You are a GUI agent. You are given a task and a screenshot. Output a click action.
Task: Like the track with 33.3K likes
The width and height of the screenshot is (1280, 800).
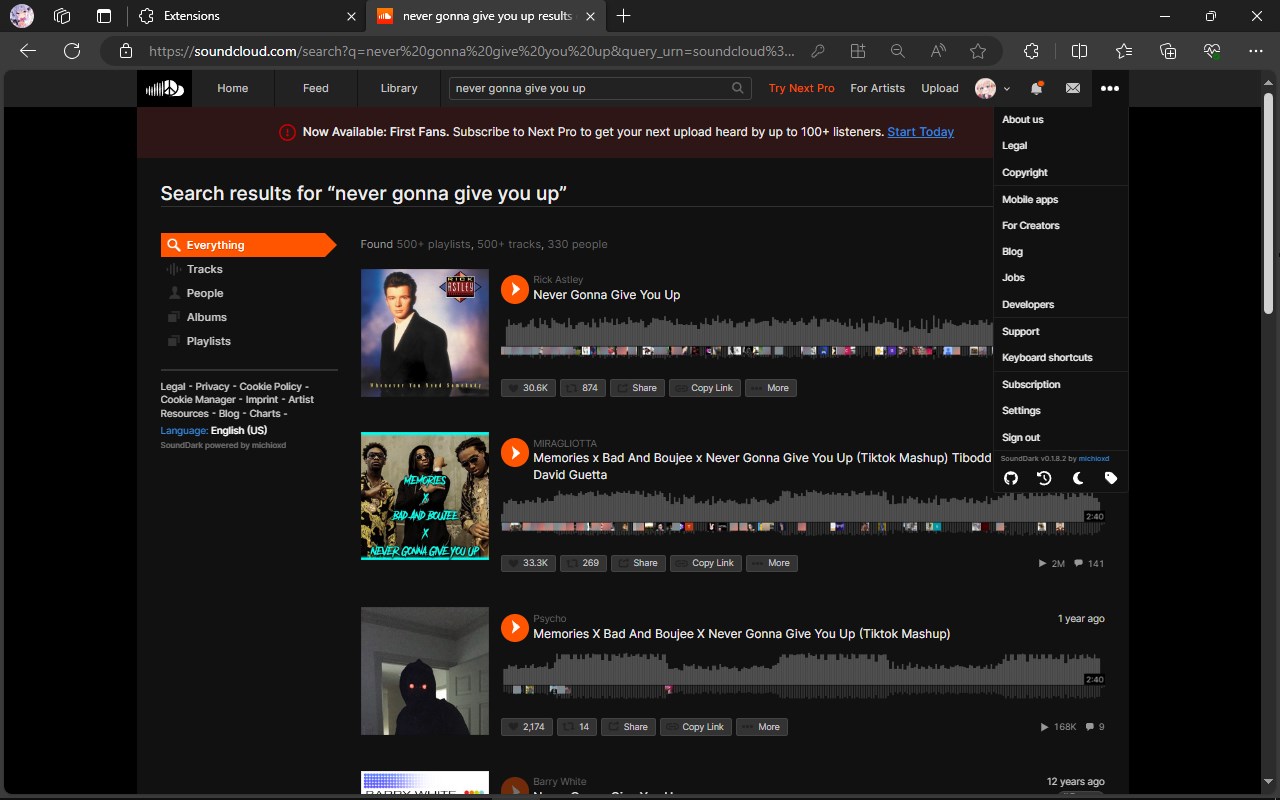click(x=528, y=563)
